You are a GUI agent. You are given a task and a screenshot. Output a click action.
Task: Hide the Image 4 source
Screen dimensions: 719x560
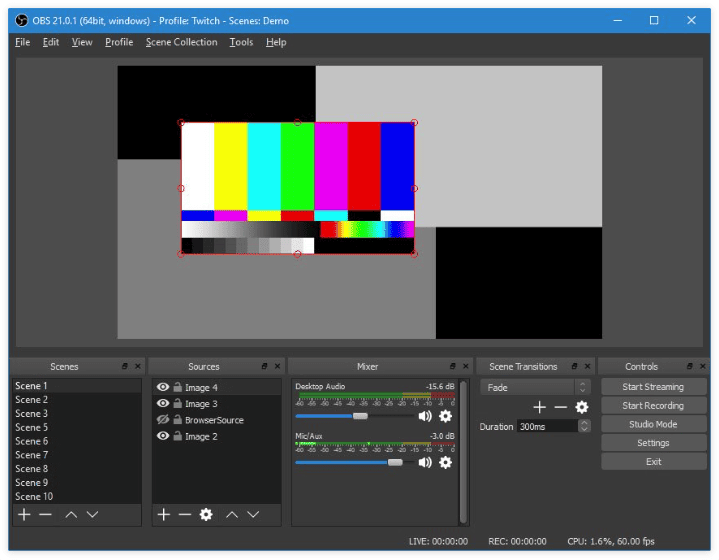(163, 387)
